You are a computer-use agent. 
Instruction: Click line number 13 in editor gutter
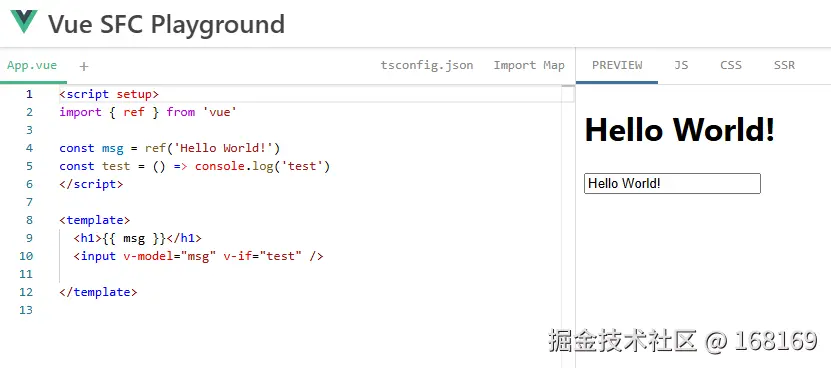pyautogui.click(x=26, y=311)
